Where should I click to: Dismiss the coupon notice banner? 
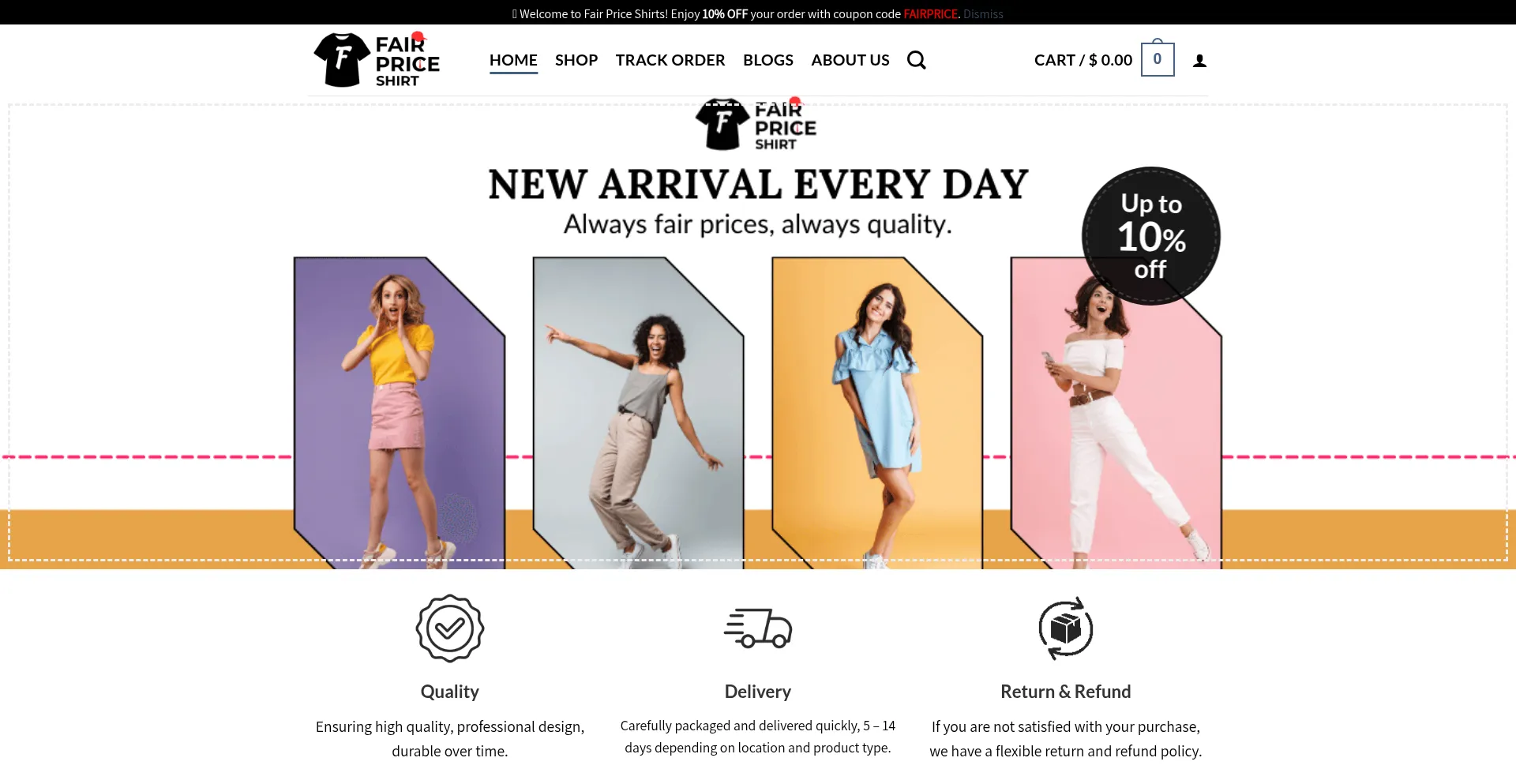(983, 14)
